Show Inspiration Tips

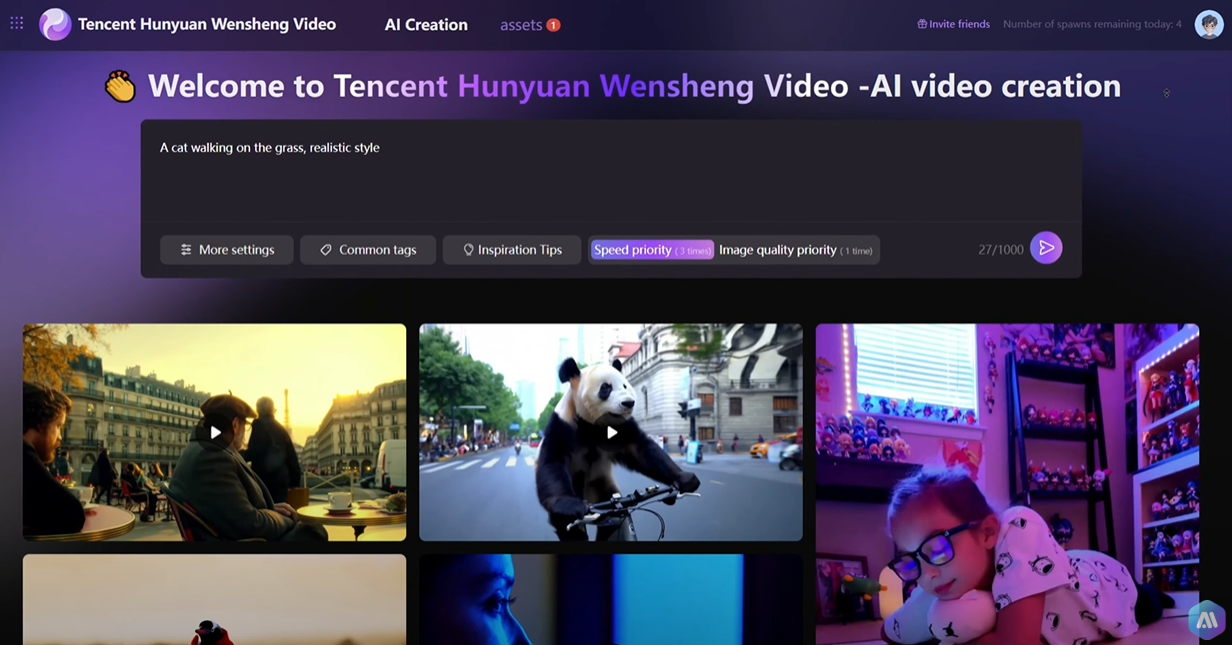pos(512,250)
